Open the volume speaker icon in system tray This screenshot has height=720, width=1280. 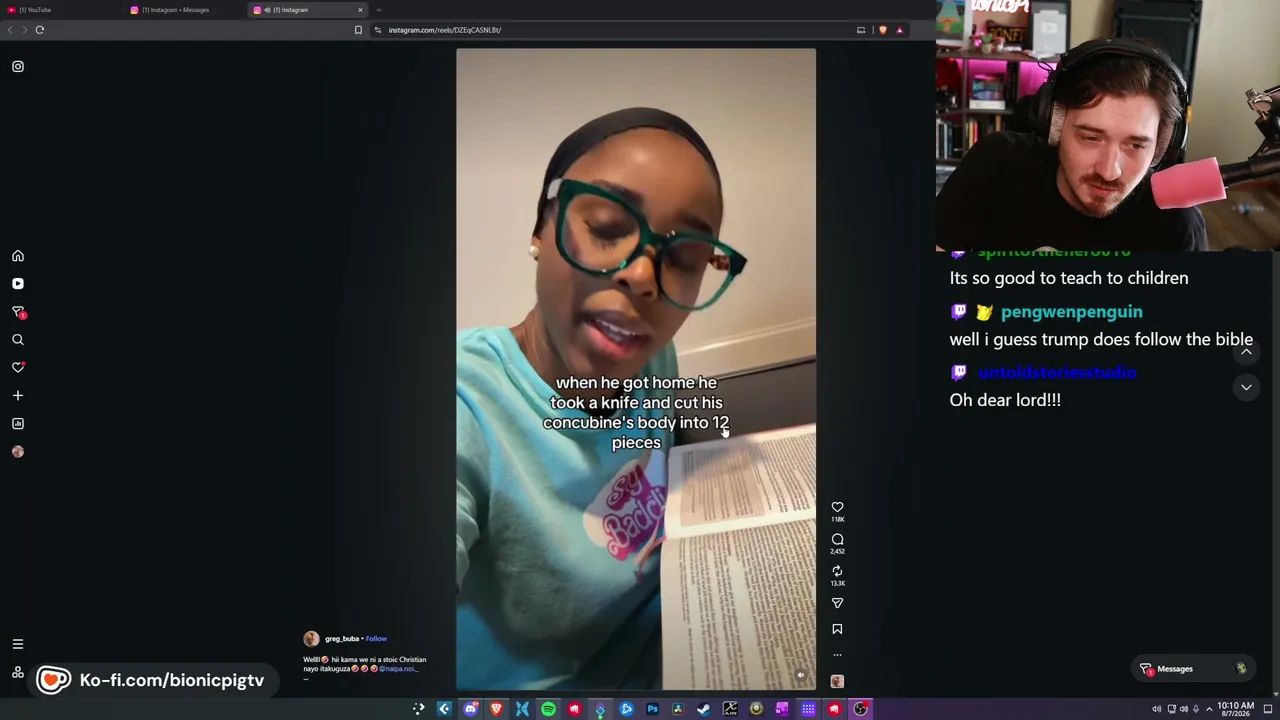point(1184,709)
